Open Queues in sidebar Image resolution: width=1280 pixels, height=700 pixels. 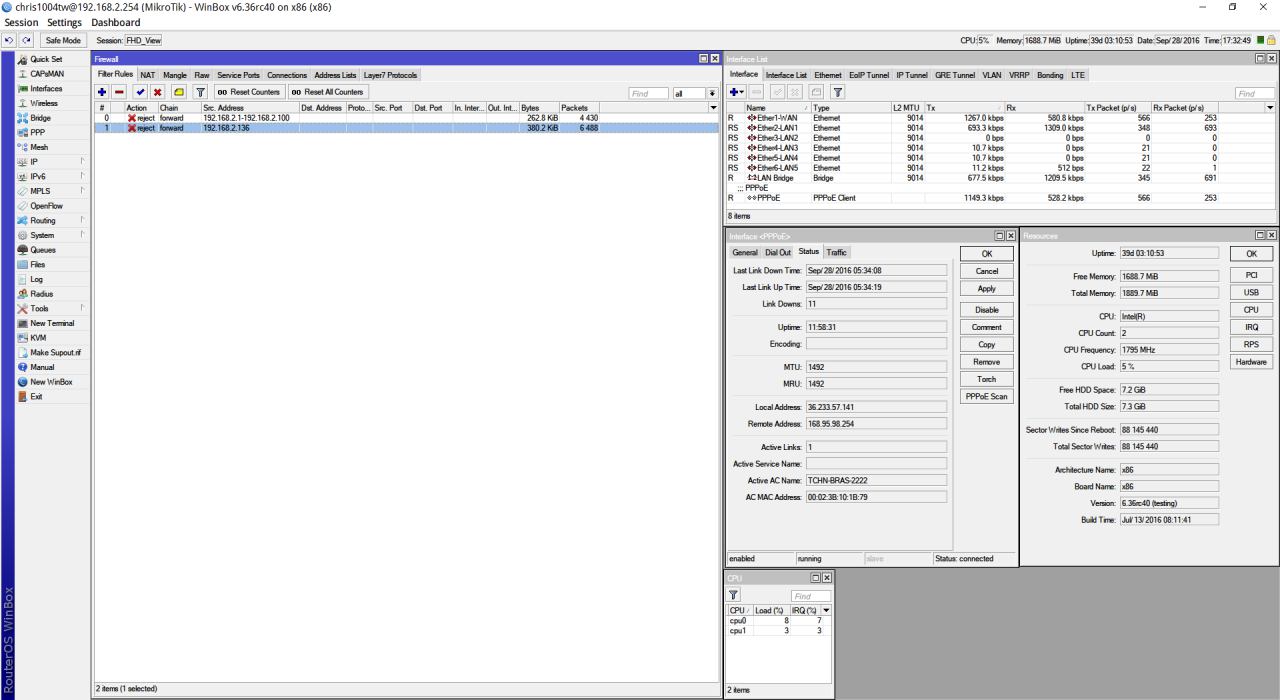[x=44, y=250]
